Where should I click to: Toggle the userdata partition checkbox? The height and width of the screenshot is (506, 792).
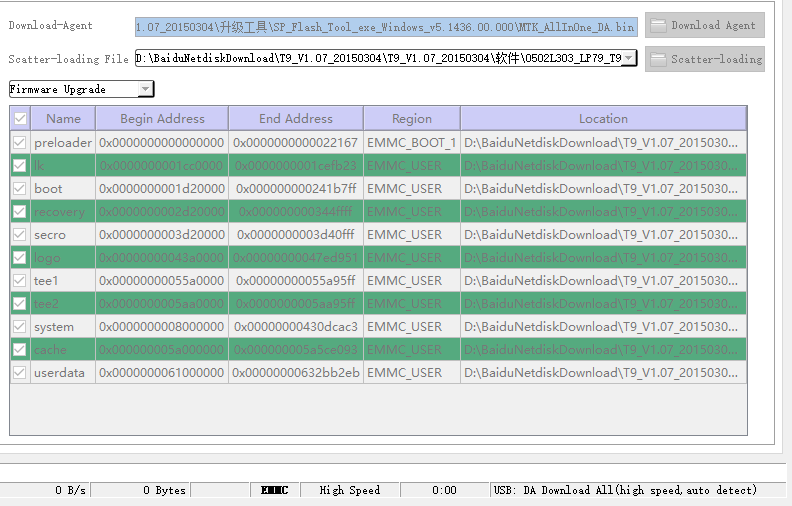tap(20, 373)
